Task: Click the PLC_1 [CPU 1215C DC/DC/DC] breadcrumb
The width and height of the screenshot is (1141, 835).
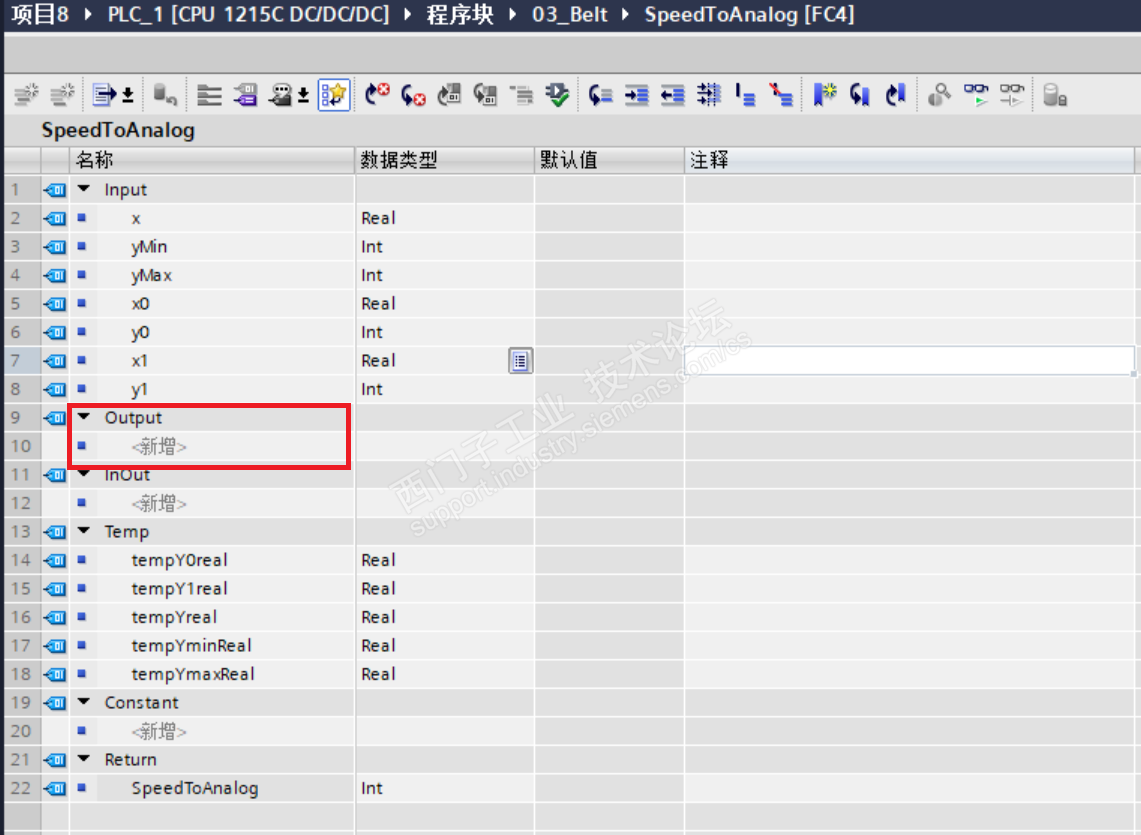Action: (x=248, y=15)
